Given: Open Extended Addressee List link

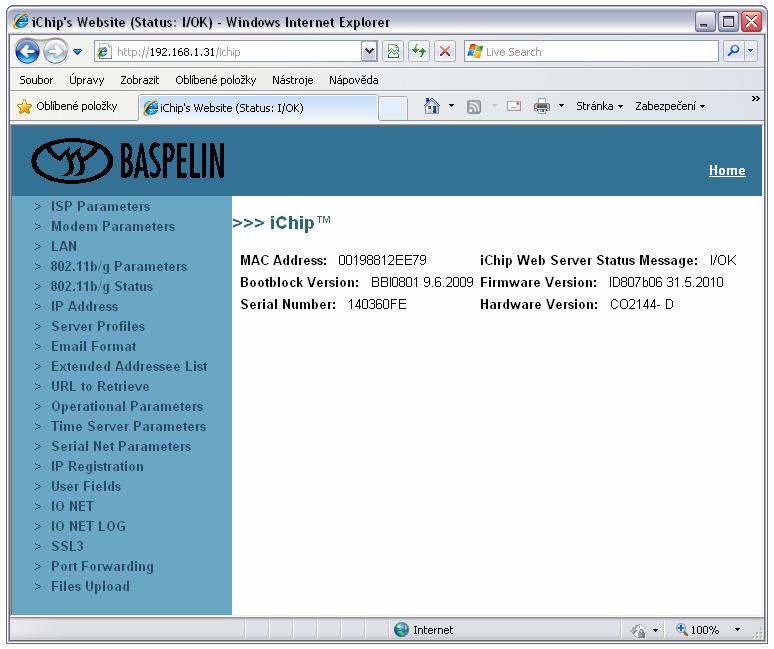Looking at the screenshot, I should [x=129, y=366].
